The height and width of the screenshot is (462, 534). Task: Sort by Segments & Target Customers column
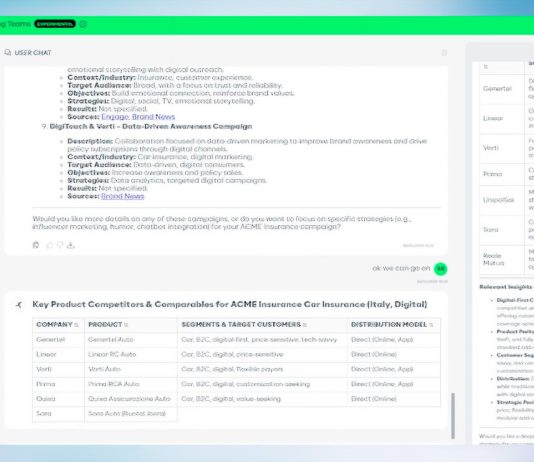pyautogui.click(x=305, y=325)
